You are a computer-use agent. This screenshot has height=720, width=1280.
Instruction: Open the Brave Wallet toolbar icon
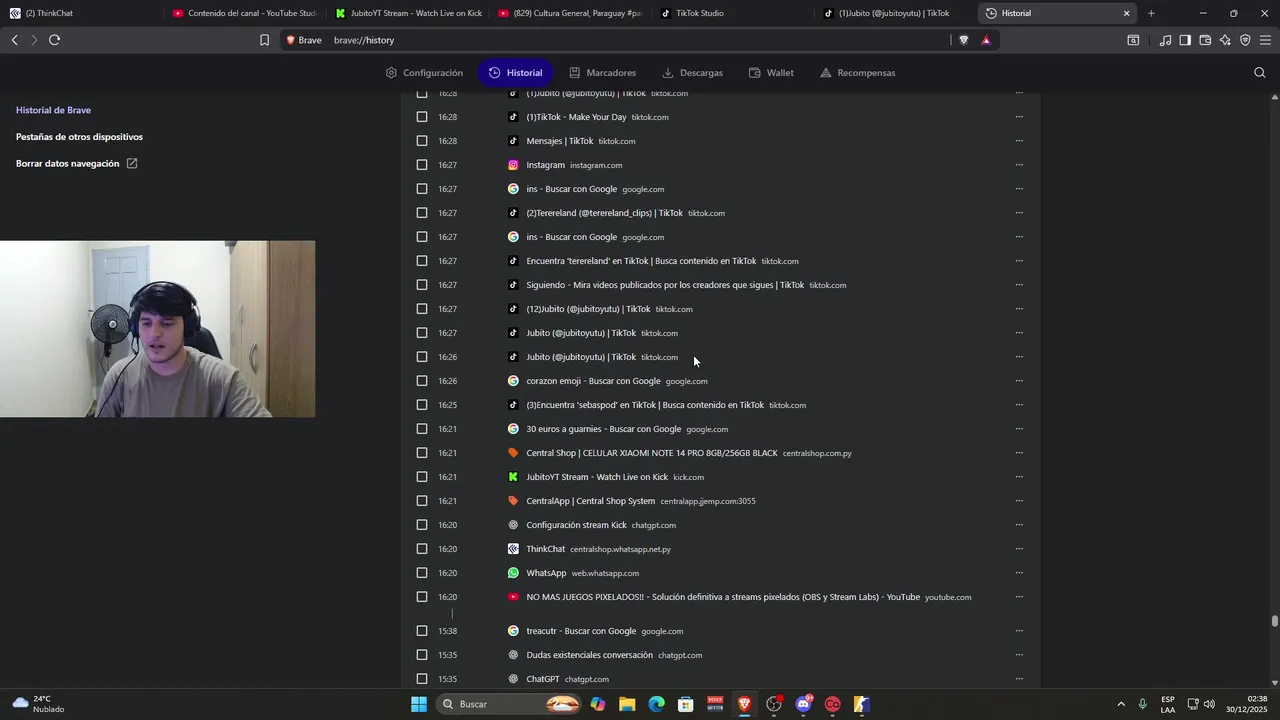pyautogui.click(x=1205, y=40)
